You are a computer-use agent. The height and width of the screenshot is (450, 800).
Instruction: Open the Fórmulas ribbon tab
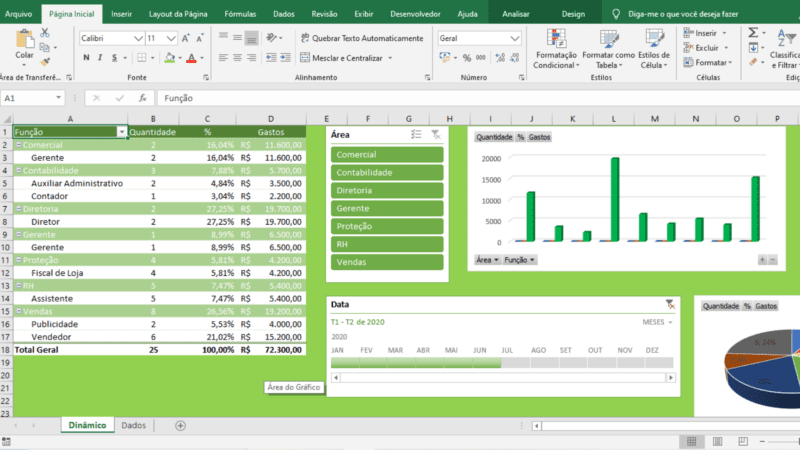click(239, 15)
